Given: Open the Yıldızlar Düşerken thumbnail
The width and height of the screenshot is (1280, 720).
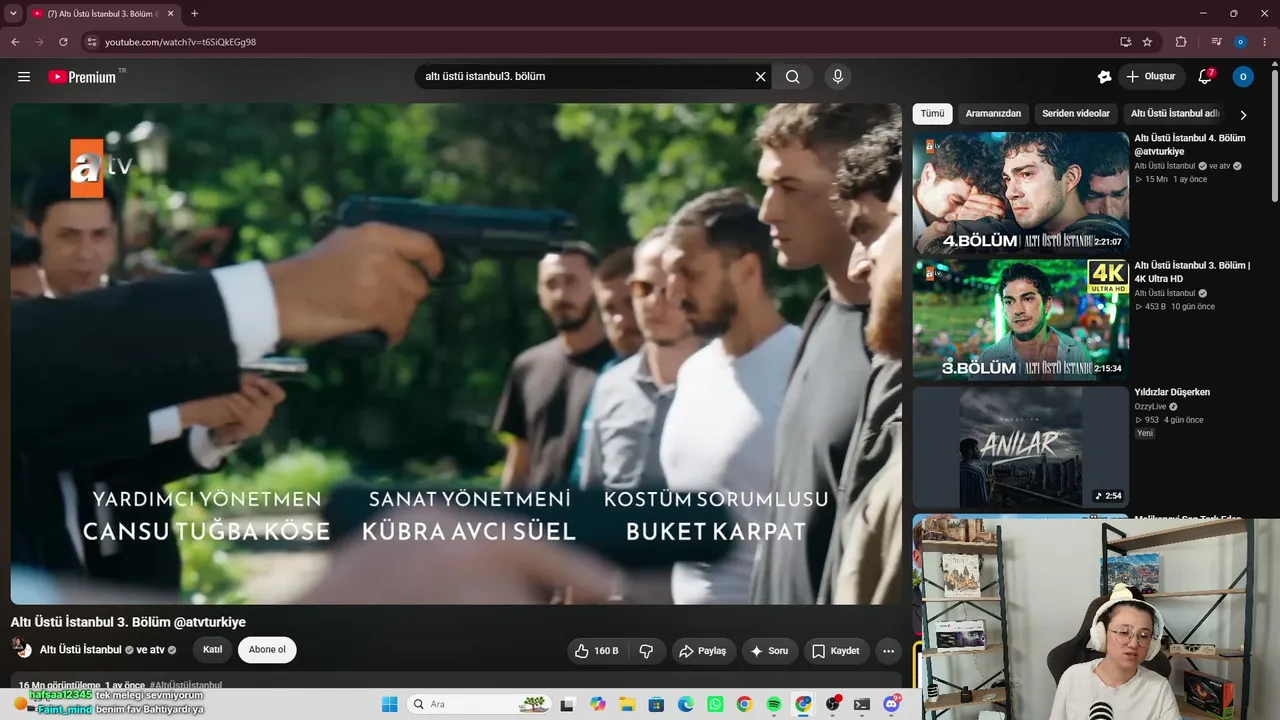Looking at the screenshot, I should coord(1021,447).
